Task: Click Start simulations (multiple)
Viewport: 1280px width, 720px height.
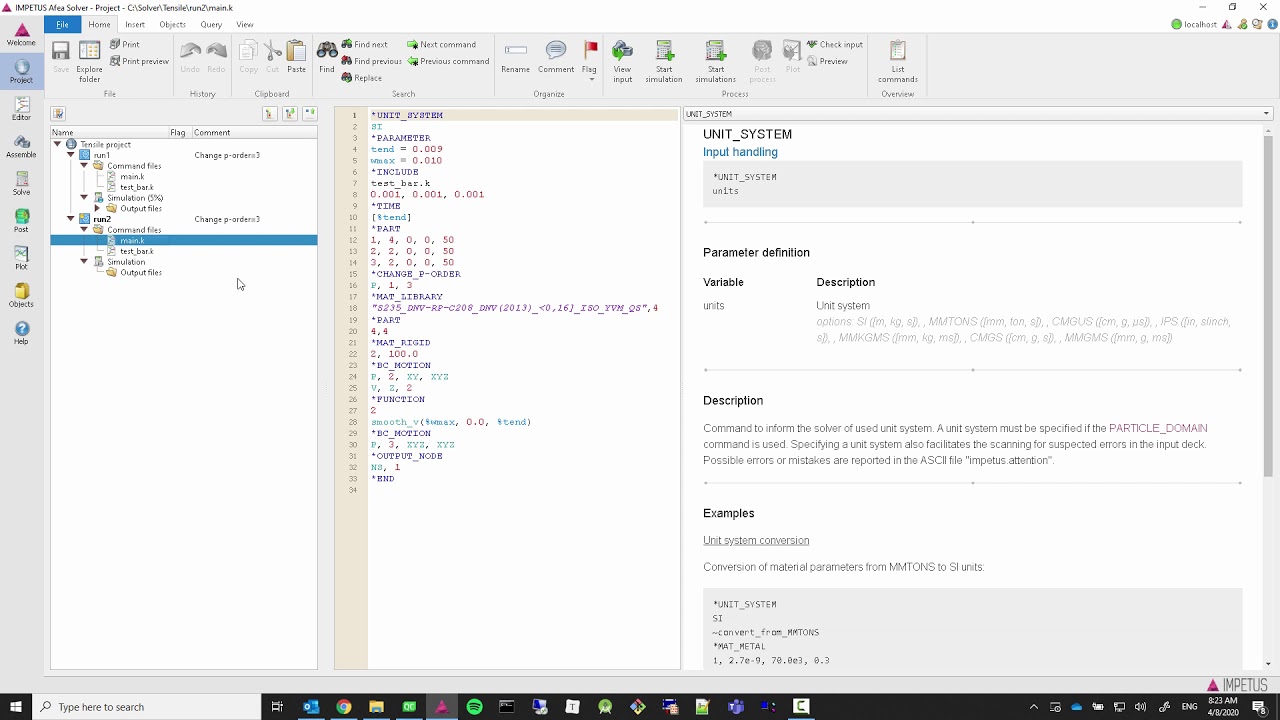Action: pyautogui.click(x=715, y=62)
